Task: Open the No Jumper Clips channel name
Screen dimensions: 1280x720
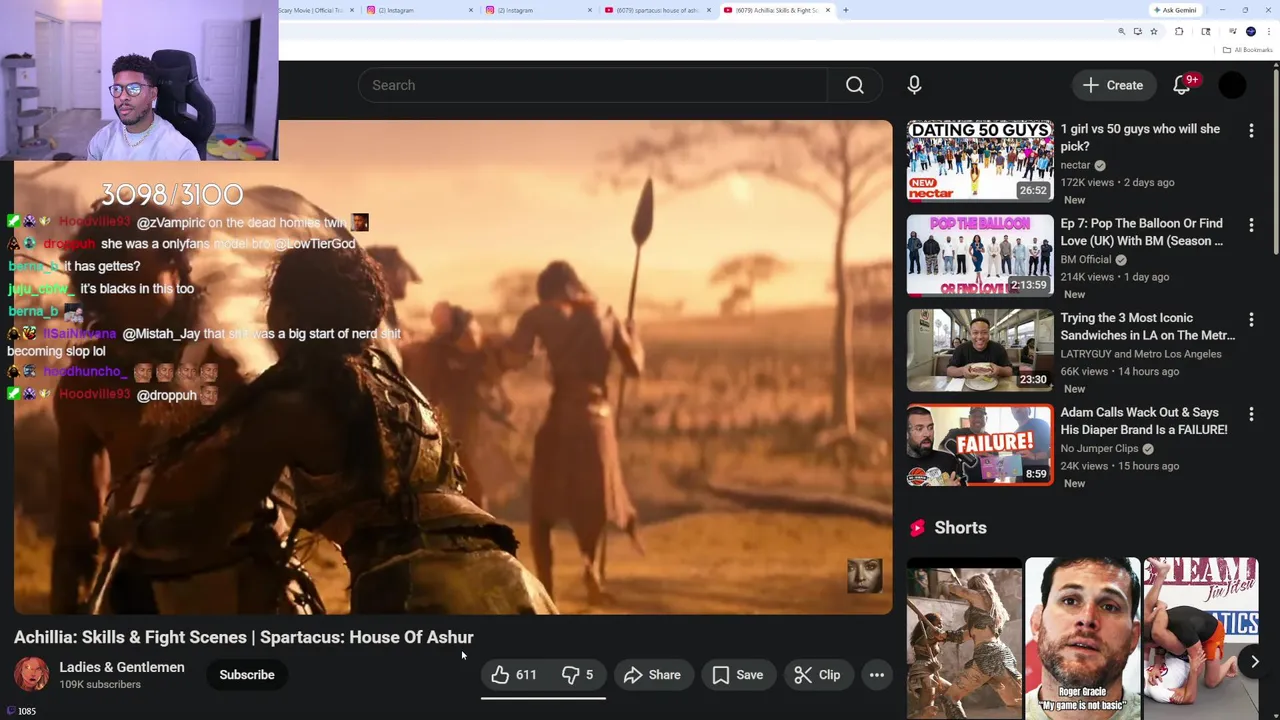Action: click(1099, 449)
